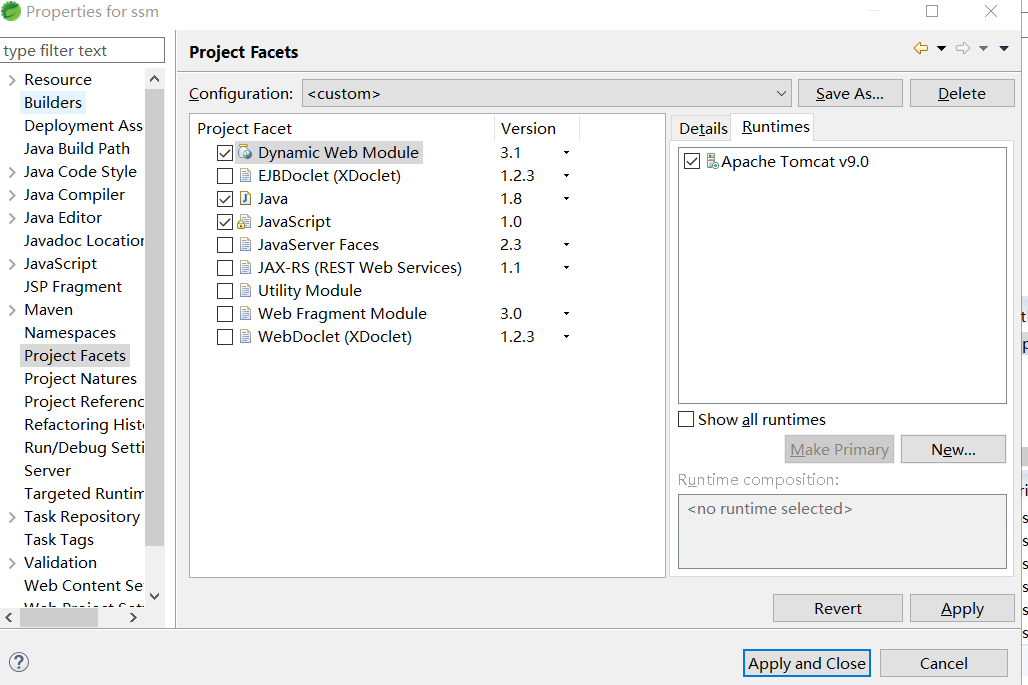Click the Apache Tomcat server icon

[x=712, y=161]
